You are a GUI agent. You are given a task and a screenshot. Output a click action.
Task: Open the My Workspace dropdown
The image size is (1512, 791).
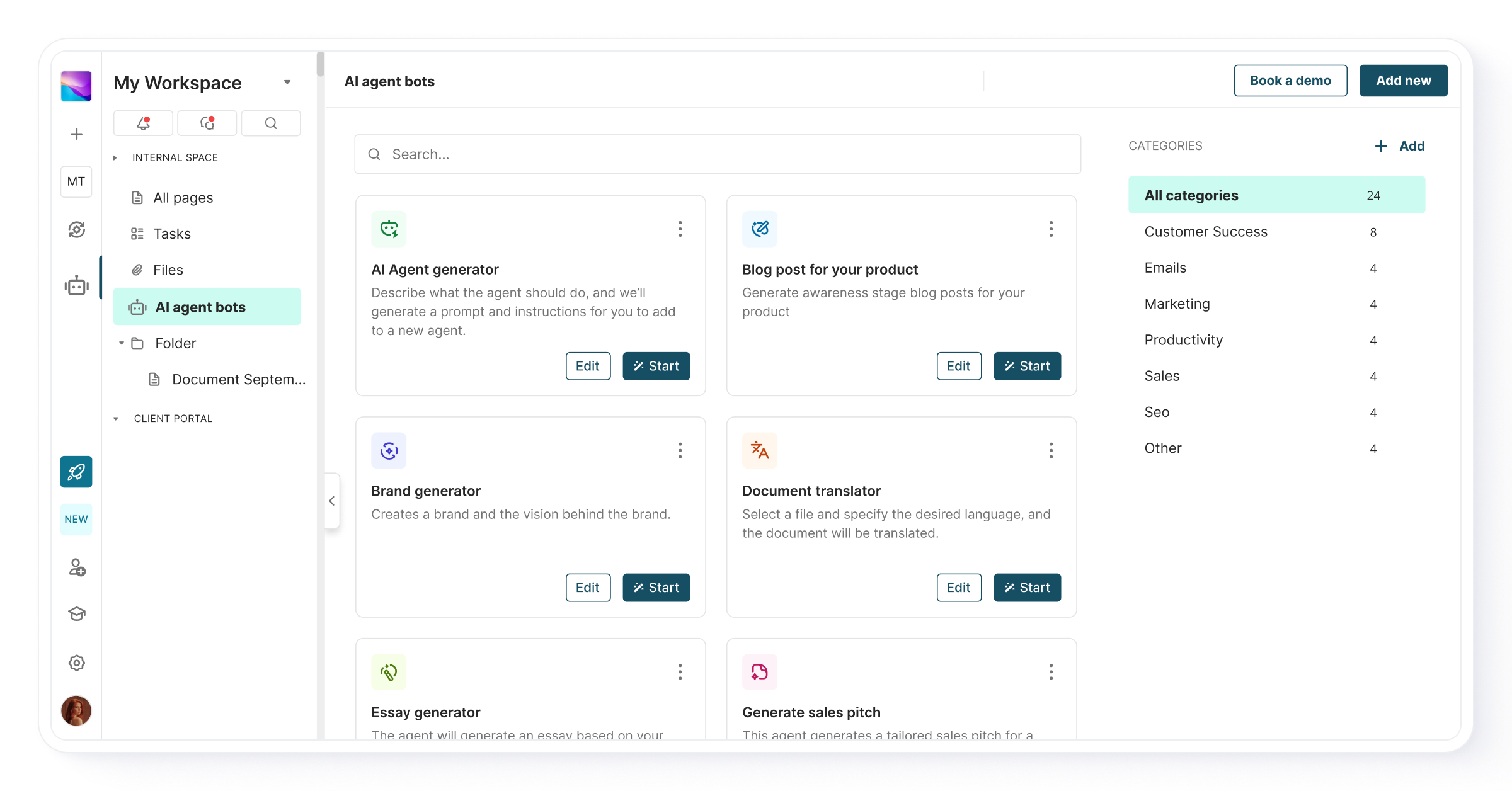coord(287,82)
